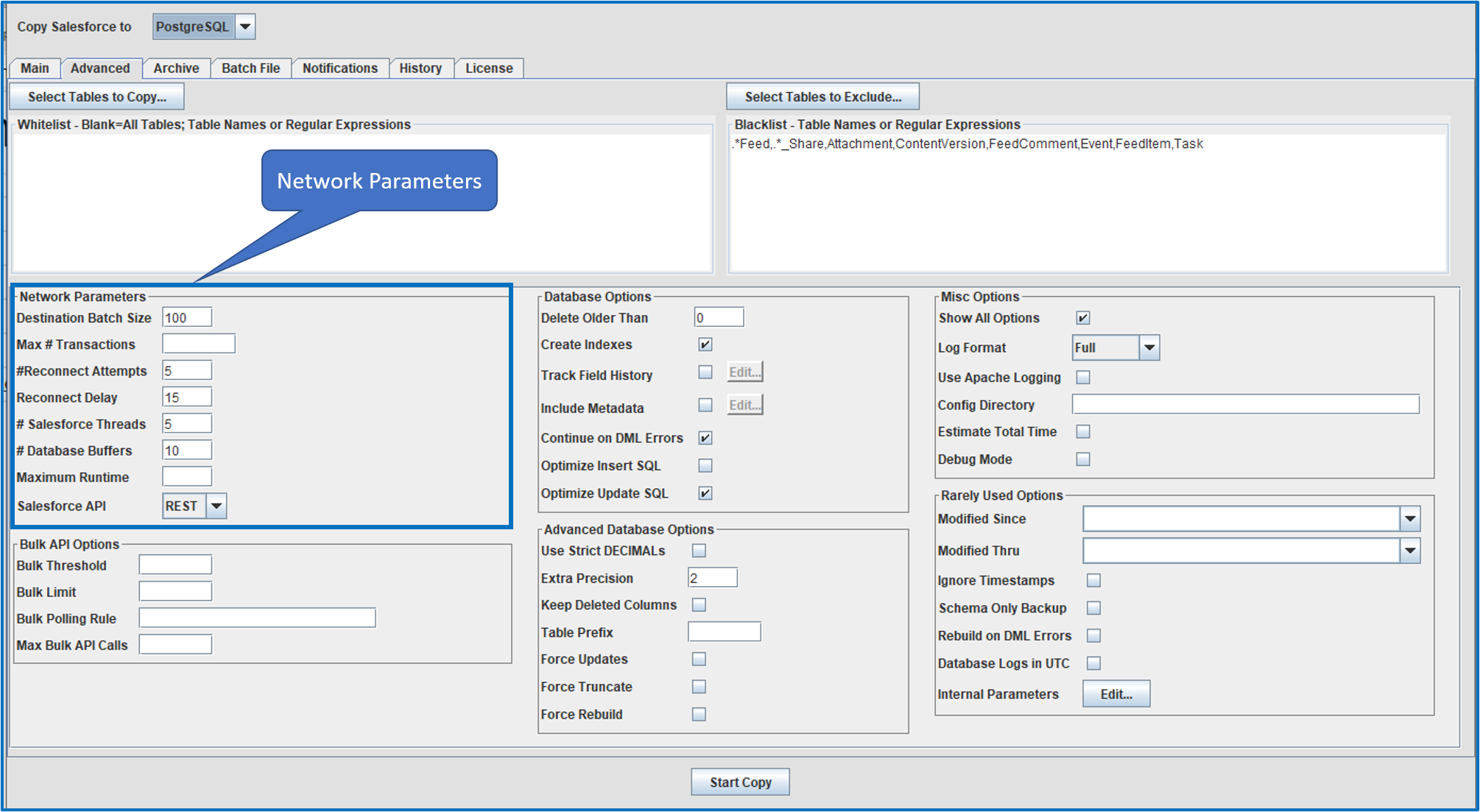
Task: Click Select Tables to Copy button
Action: click(x=97, y=96)
